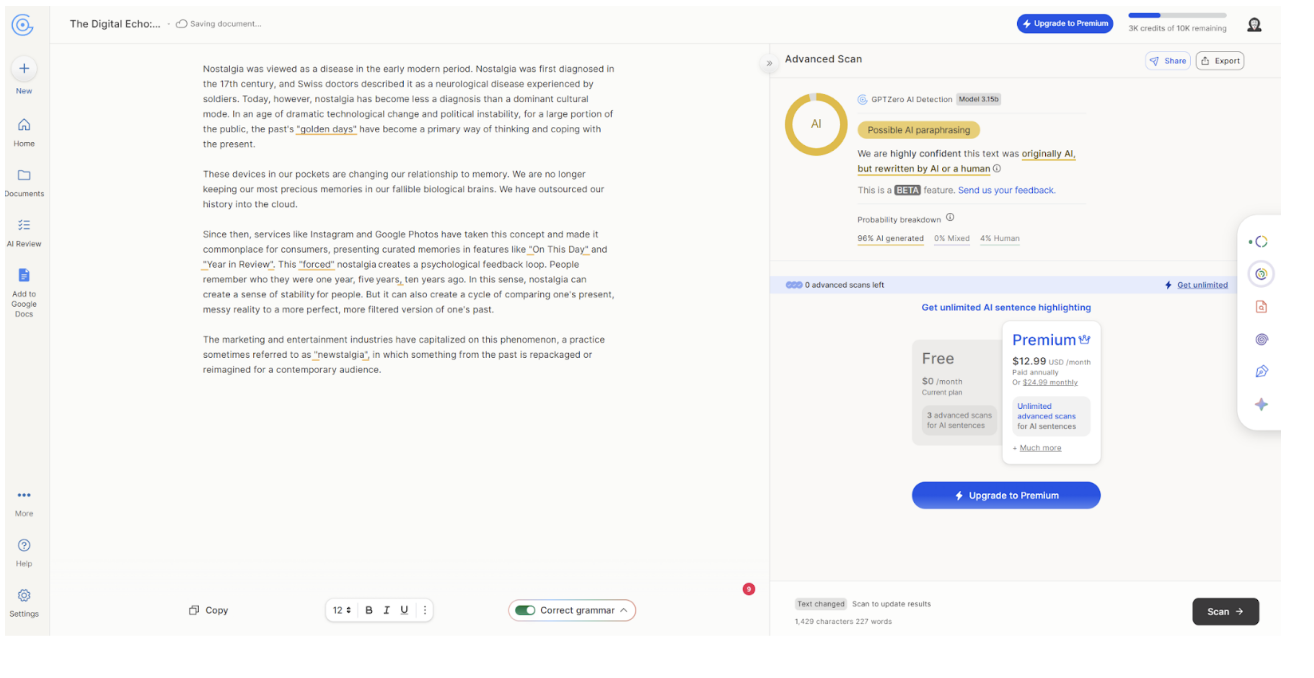Select 0% Mixed breakdown
The width and height of the screenshot is (1314, 678).
[952, 239]
